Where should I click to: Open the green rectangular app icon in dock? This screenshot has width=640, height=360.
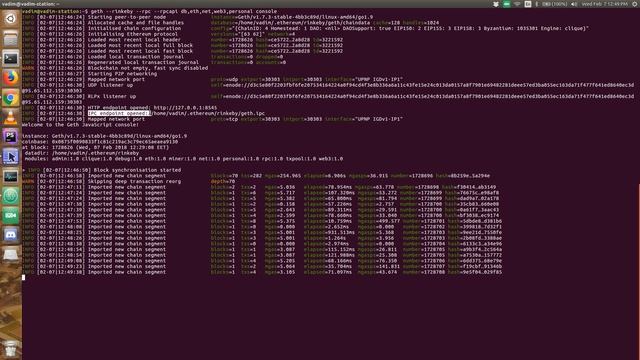click(x=11, y=216)
